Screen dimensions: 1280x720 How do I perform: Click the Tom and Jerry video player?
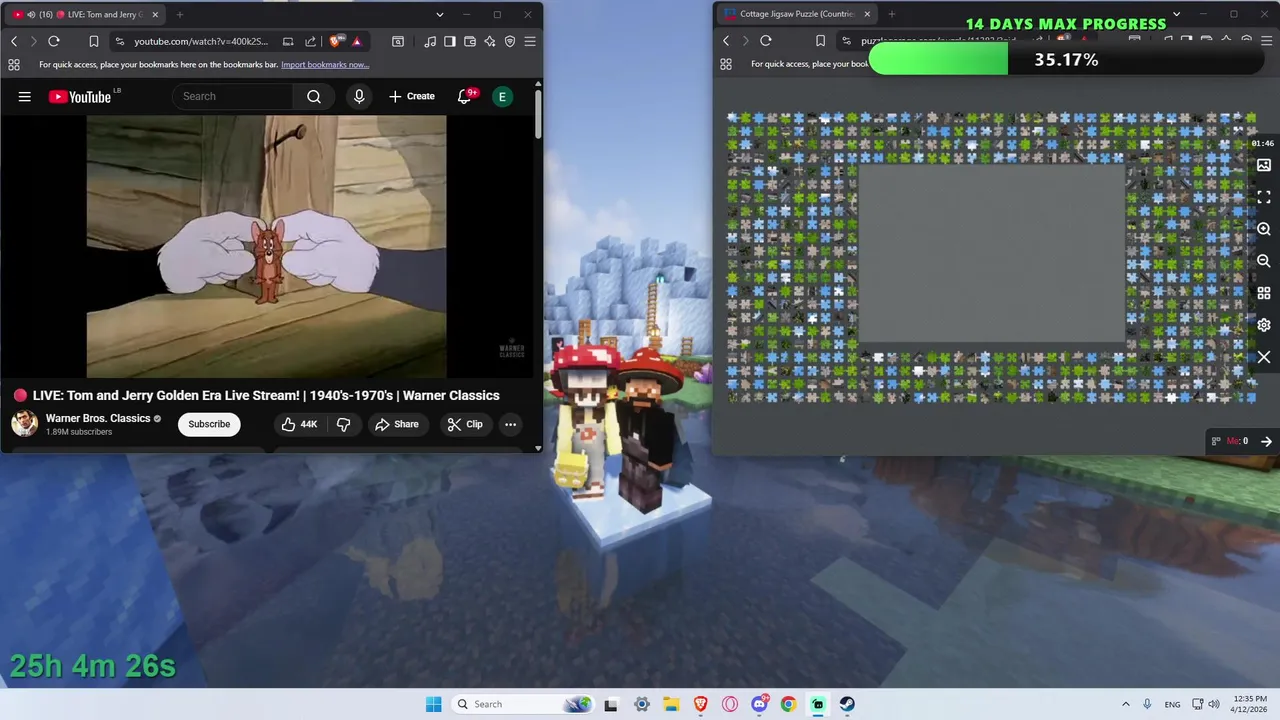click(x=266, y=246)
